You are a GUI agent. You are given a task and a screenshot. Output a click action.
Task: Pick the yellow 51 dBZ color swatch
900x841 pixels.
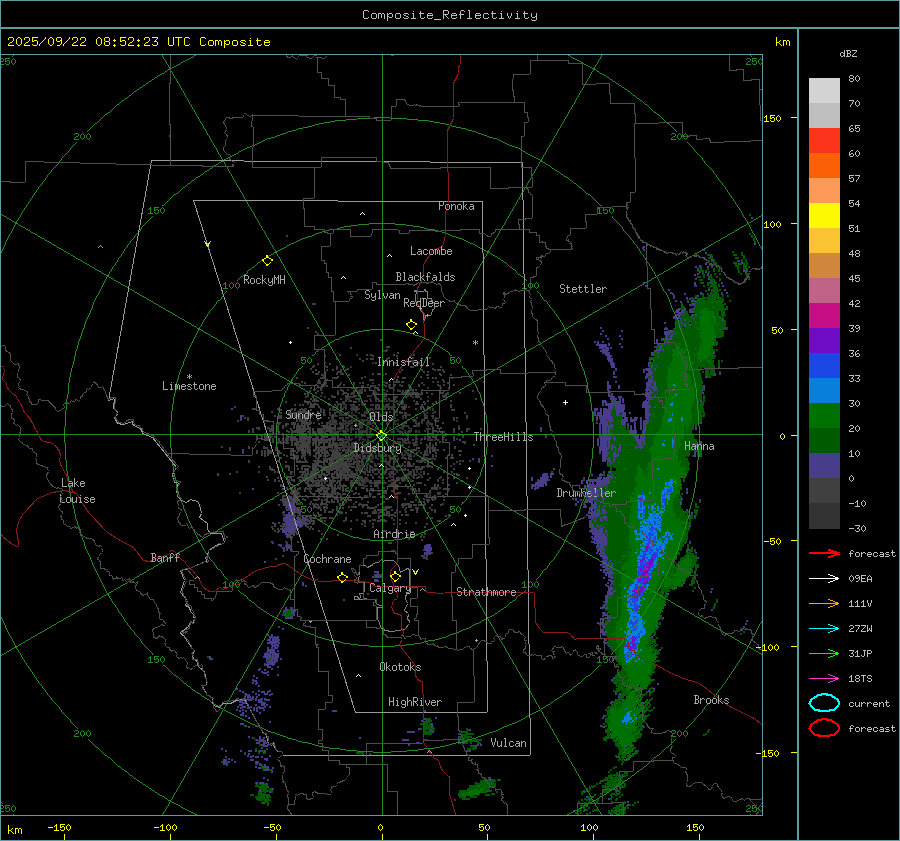tap(824, 215)
